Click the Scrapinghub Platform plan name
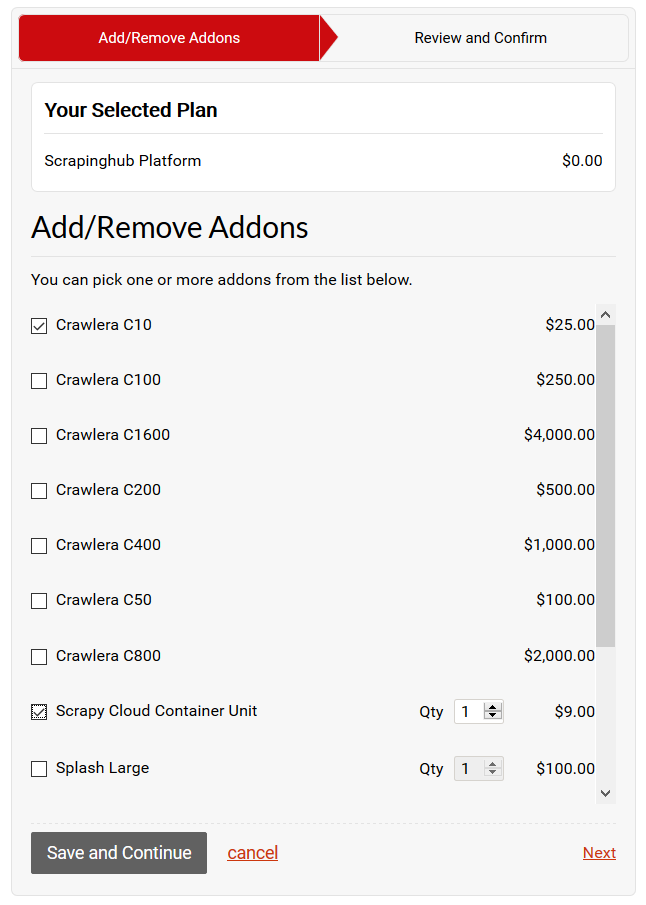 click(123, 160)
